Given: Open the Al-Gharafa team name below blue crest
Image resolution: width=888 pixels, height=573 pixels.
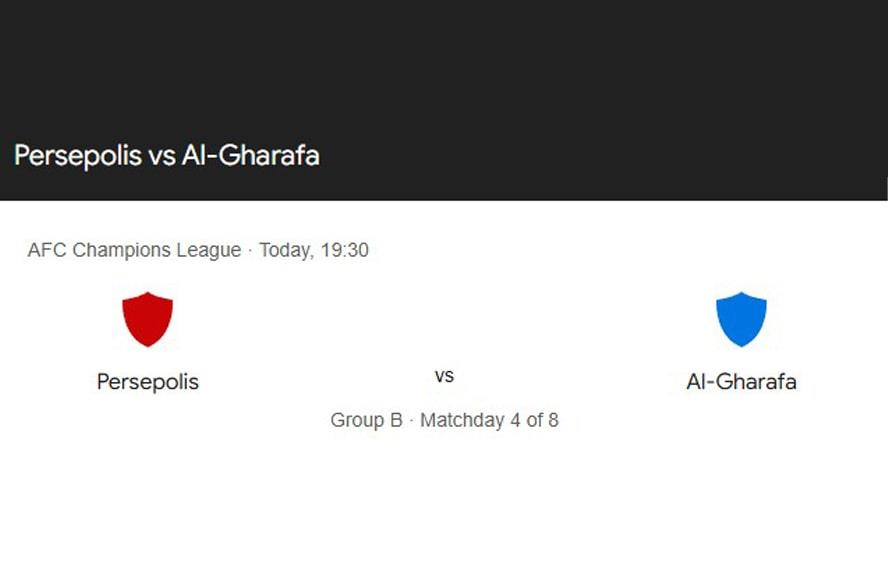Looking at the screenshot, I should point(741,382).
